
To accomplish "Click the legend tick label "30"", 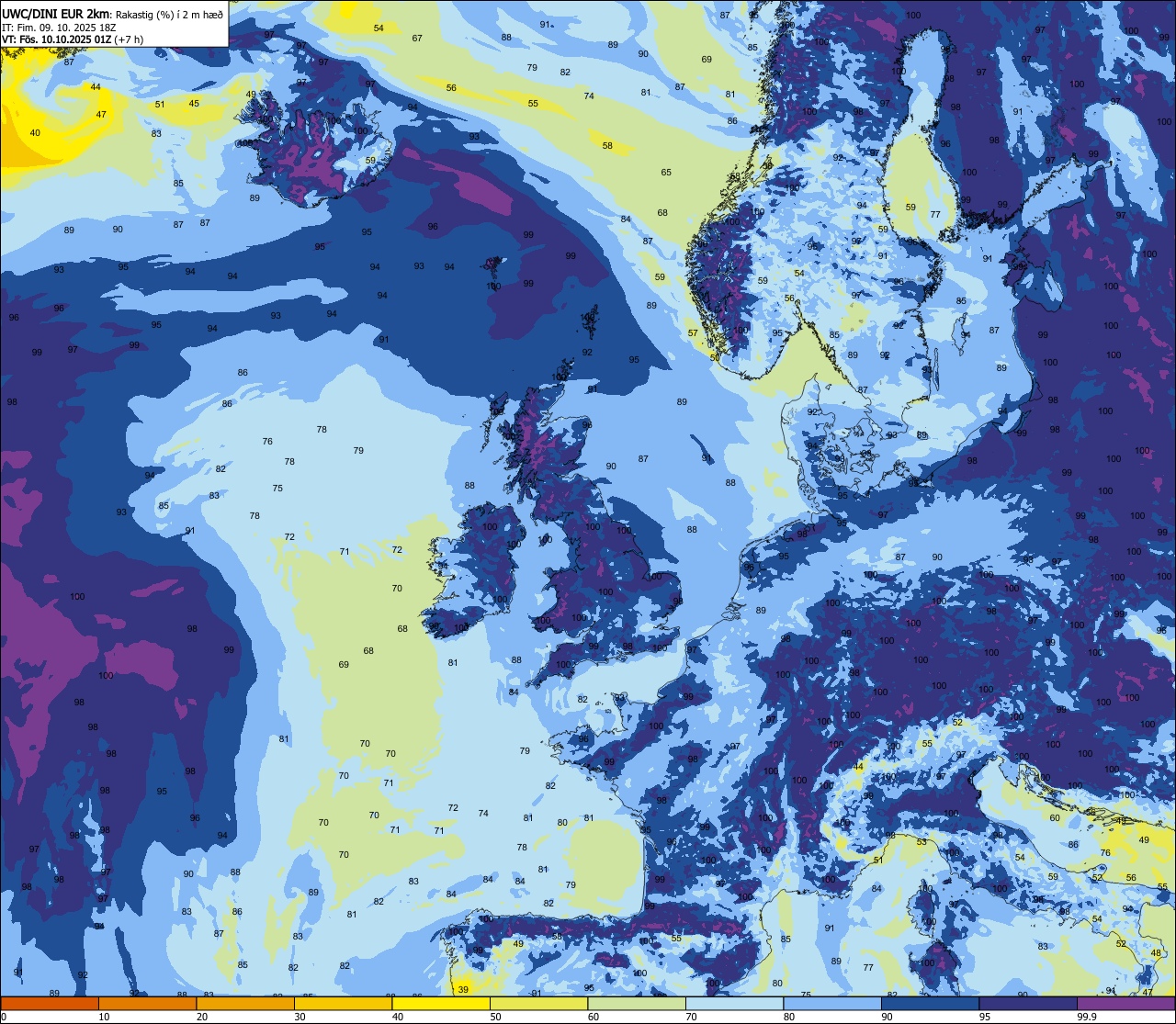I will [x=300, y=1017].
